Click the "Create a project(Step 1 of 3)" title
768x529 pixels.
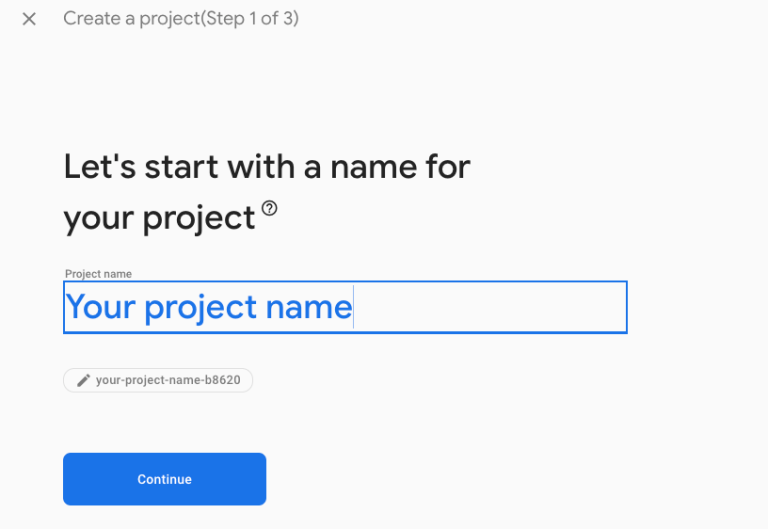coord(180,19)
